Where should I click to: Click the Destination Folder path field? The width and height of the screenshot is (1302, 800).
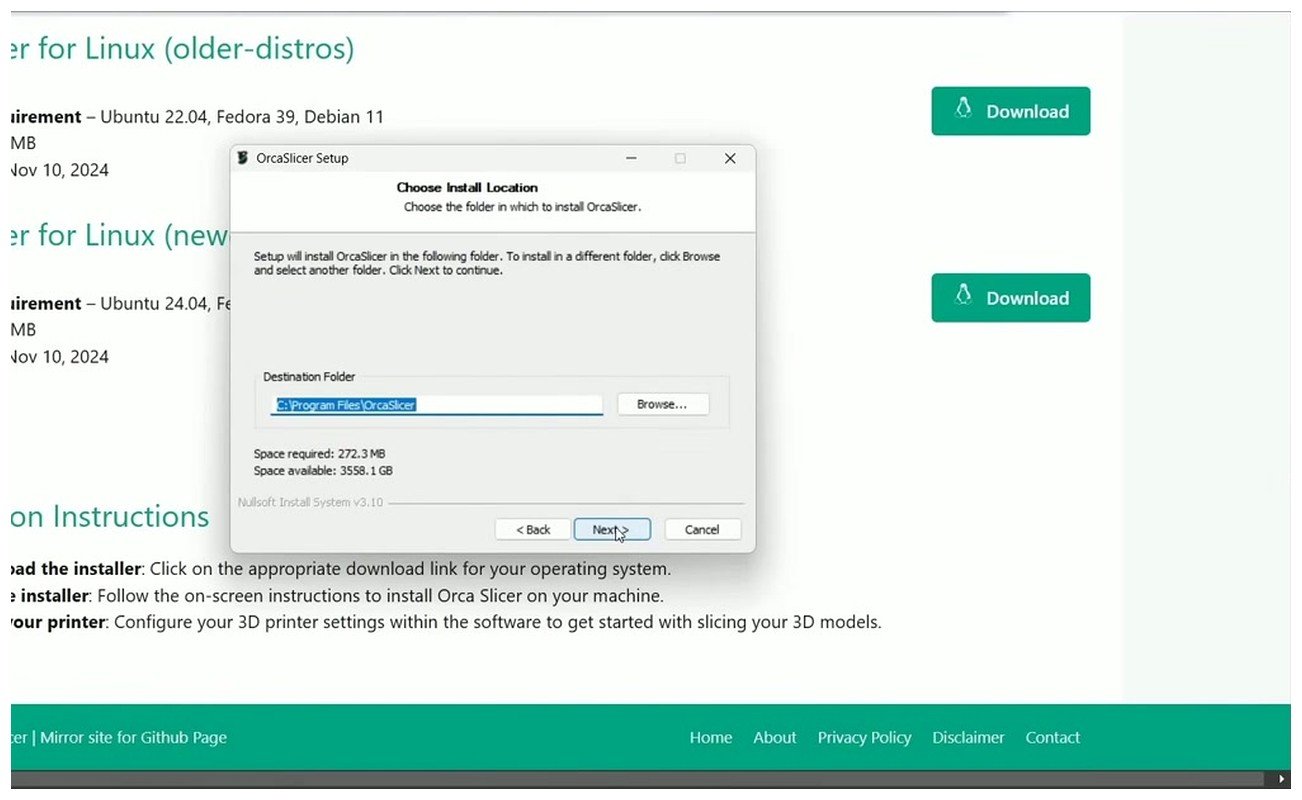(437, 405)
